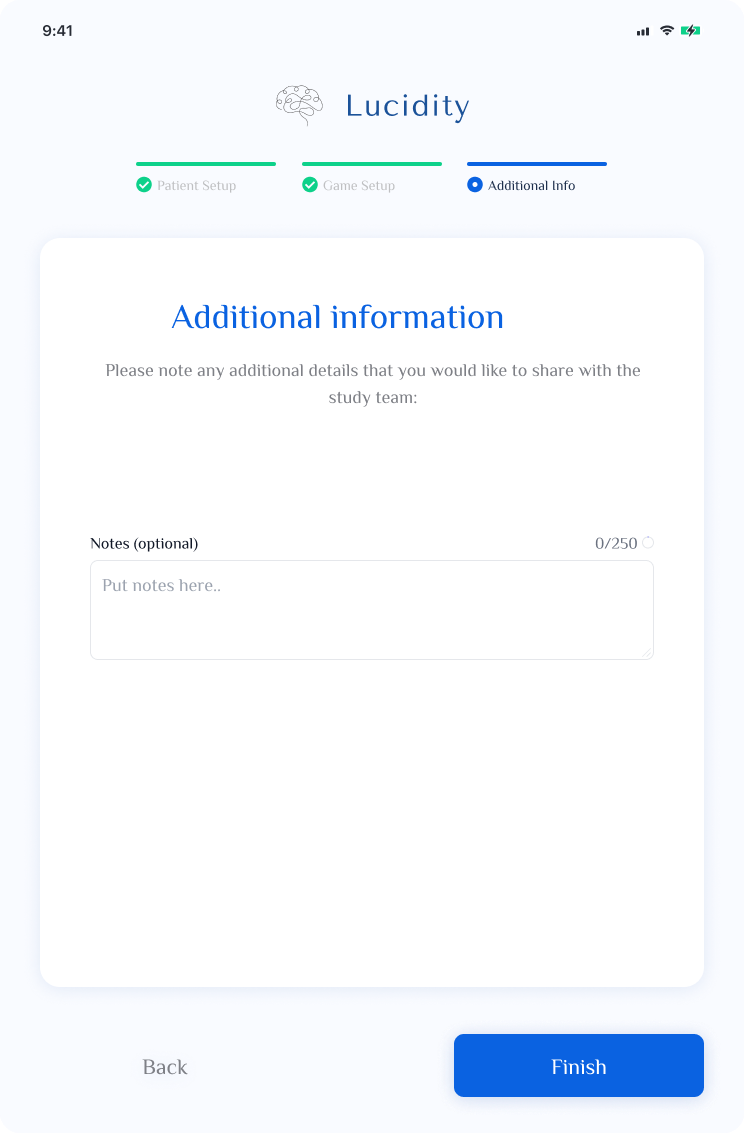Click the circular character count progress icon
Image resolution: width=744 pixels, height=1133 pixels.
(x=648, y=543)
